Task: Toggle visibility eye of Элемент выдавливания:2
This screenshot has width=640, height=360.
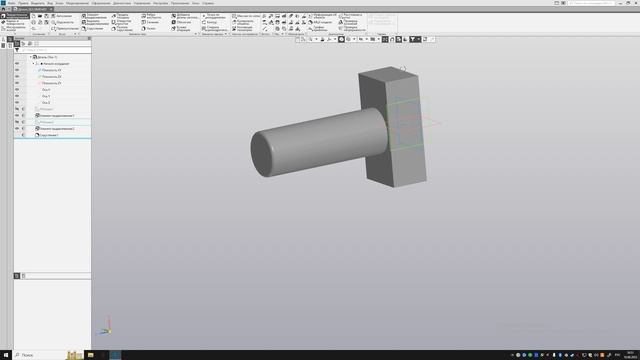Action: point(17,129)
